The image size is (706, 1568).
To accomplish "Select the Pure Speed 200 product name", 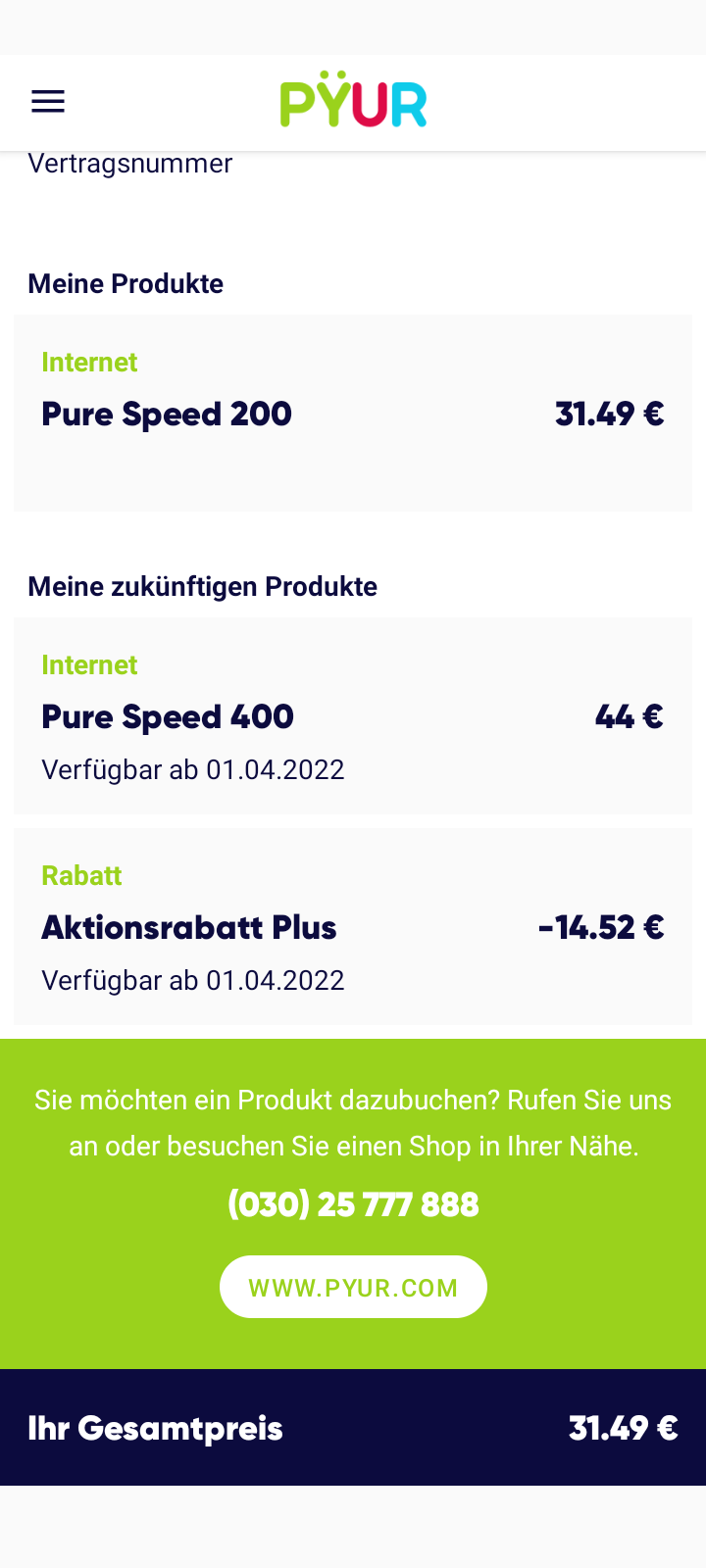I will click(x=167, y=415).
